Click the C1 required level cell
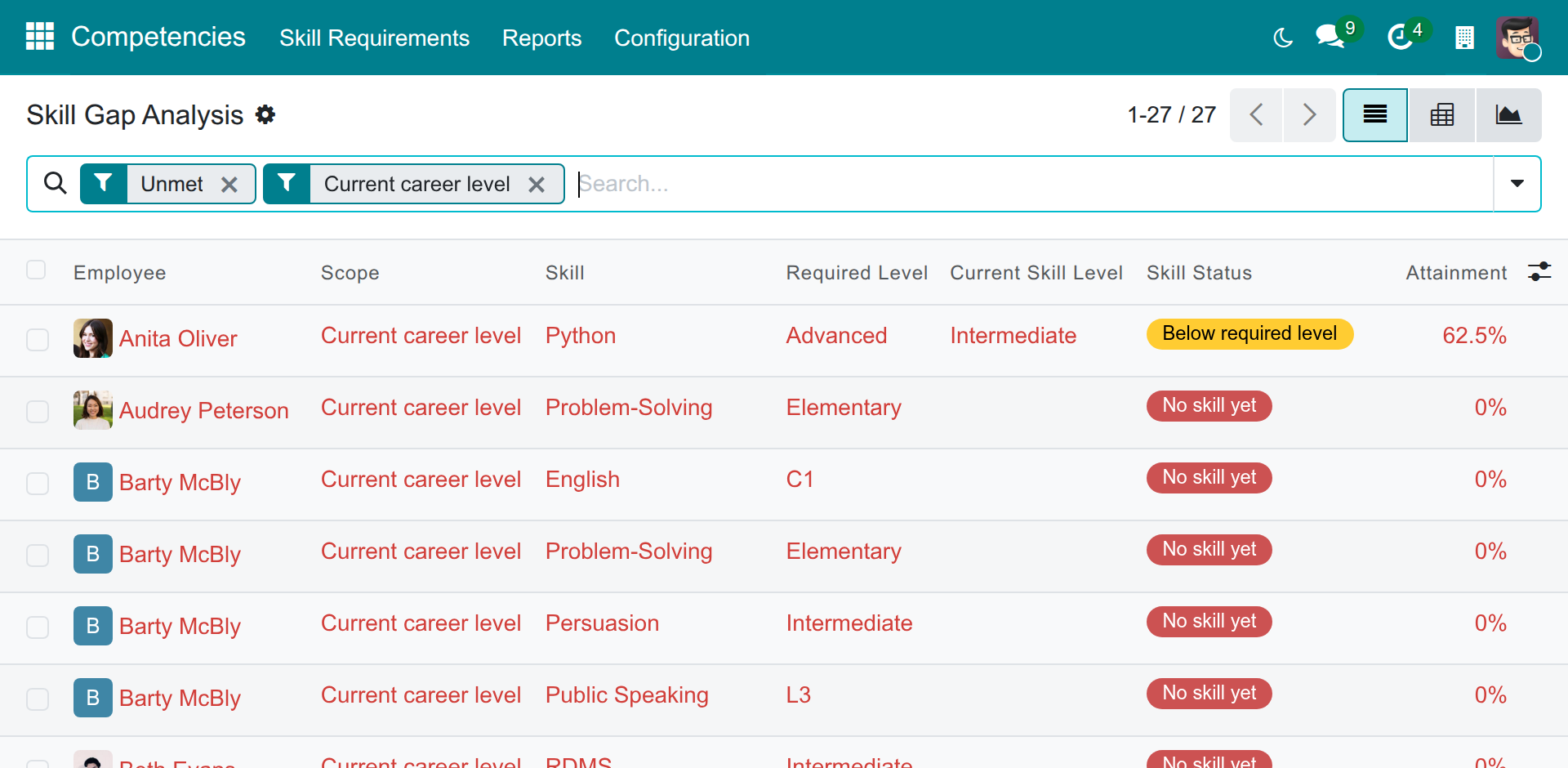The width and height of the screenshot is (1568, 768). pos(800,480)
